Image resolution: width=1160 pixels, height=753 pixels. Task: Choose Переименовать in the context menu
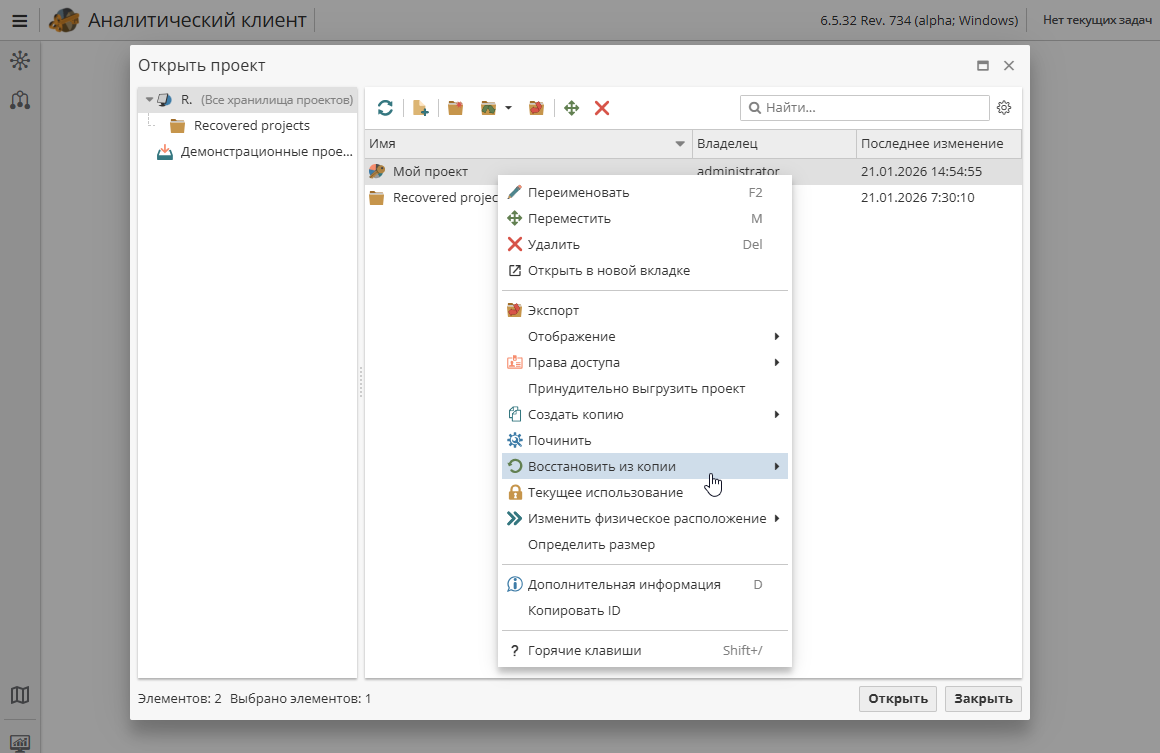(580, 192)
